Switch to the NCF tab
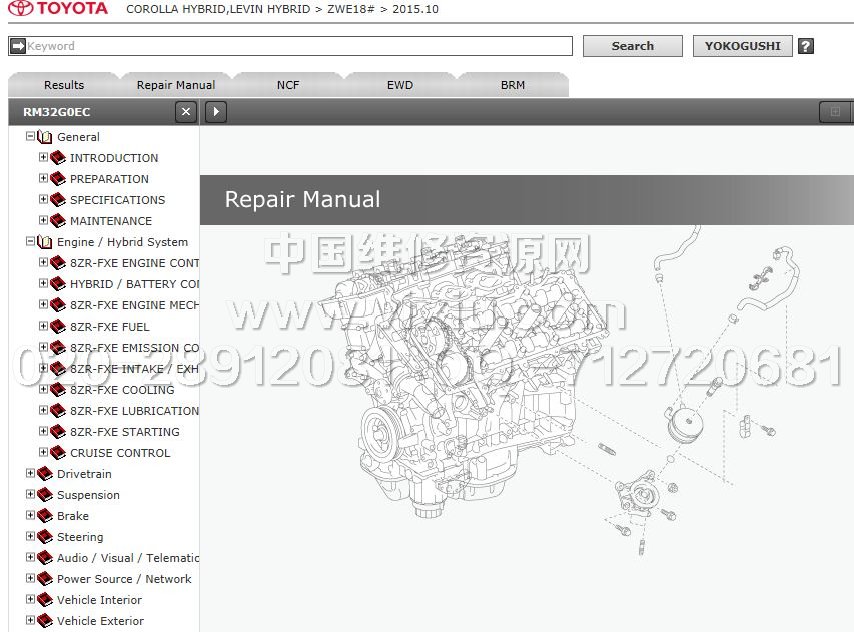This screenshot has width=854, height=632. pyautogui.click(x=288, y=85)
